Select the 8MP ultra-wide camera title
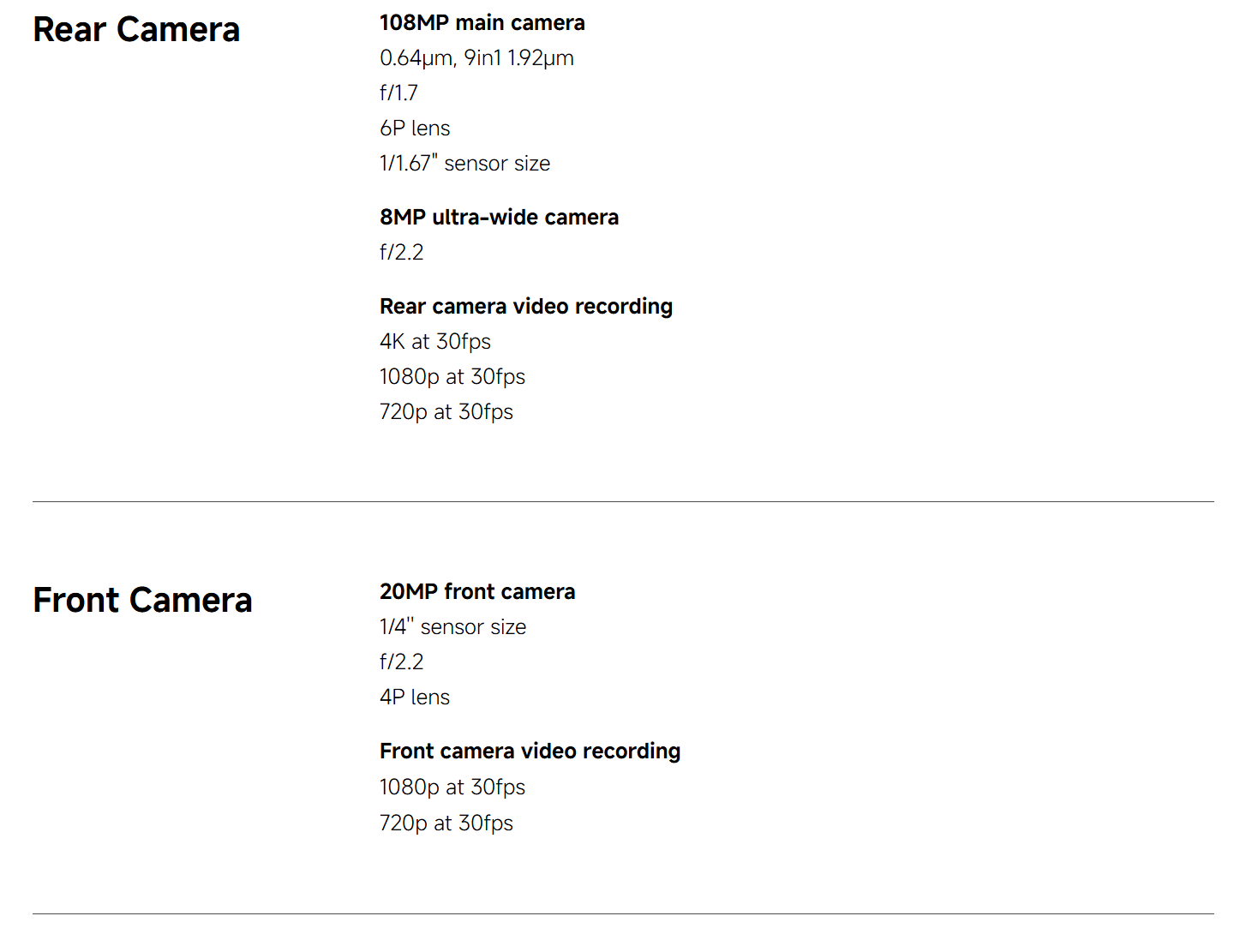Image resolution: width=1258 pixels, height=952 pixels. pos(499,218)
